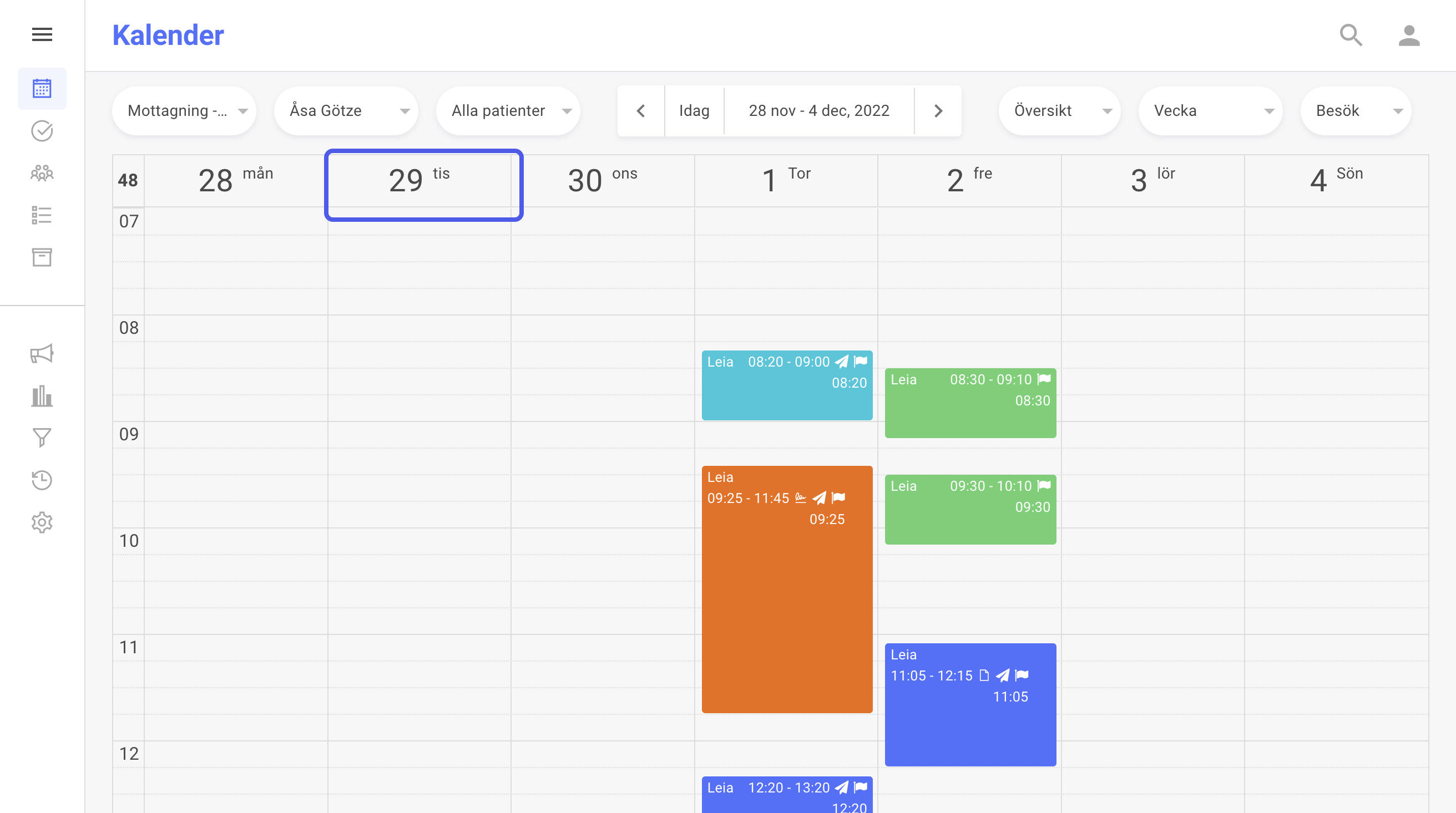The width and height of the screenshot is (1456, 813).
Task: Open the megaphone announcements icon
Action: [42, 354]
